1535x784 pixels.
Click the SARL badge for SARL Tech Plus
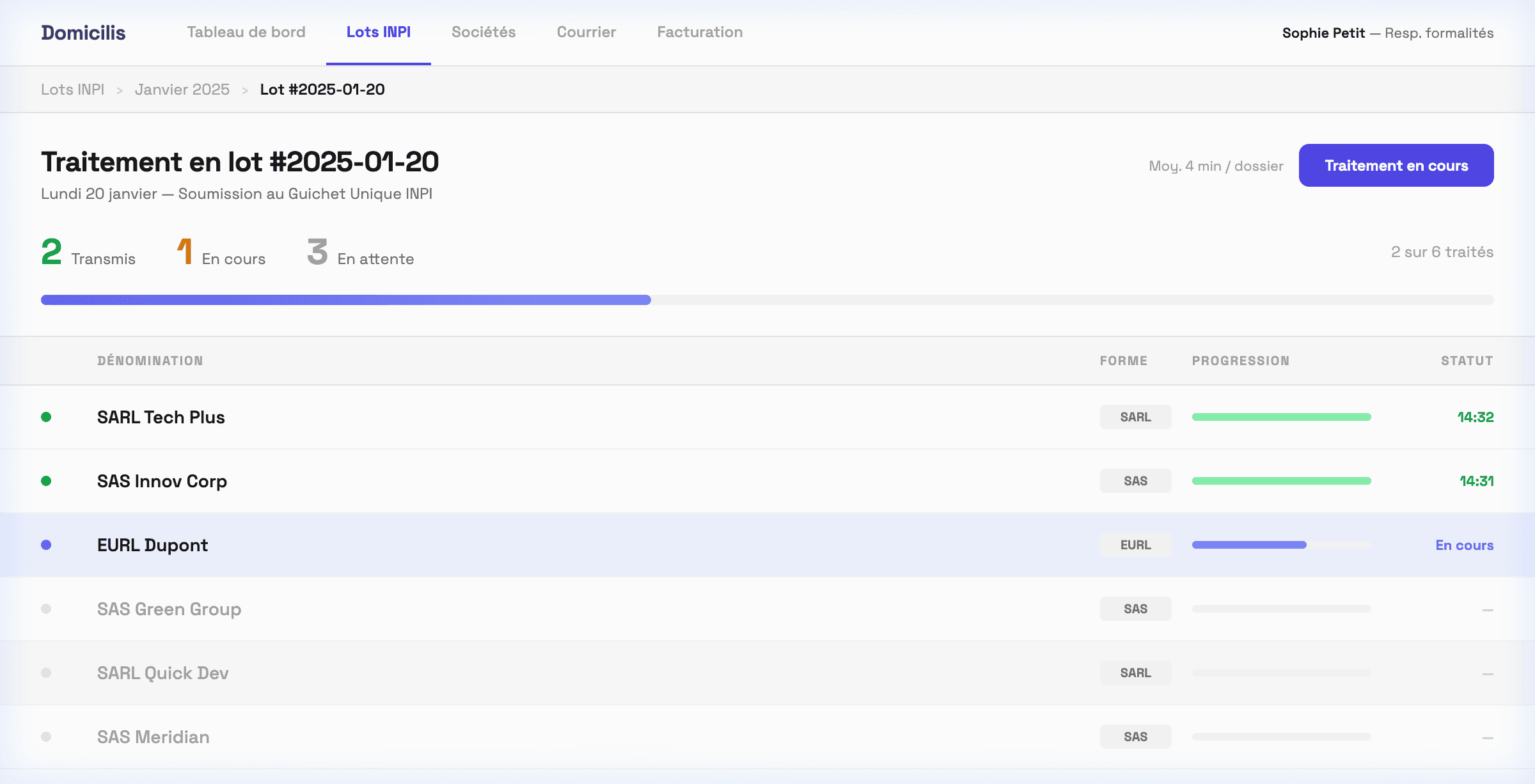1135,417
